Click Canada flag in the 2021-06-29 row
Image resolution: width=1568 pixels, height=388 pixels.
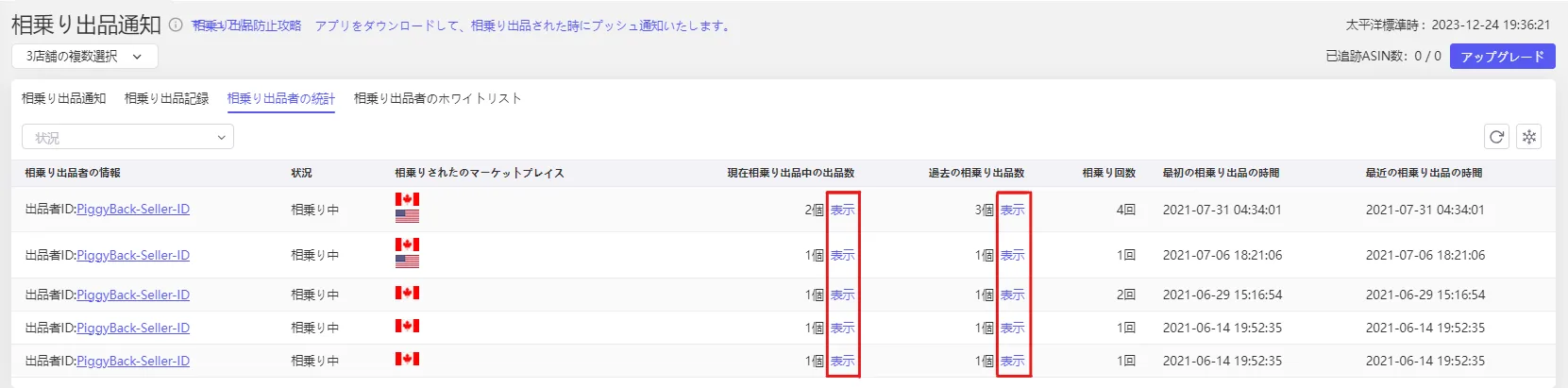click(x=407, y=293)
